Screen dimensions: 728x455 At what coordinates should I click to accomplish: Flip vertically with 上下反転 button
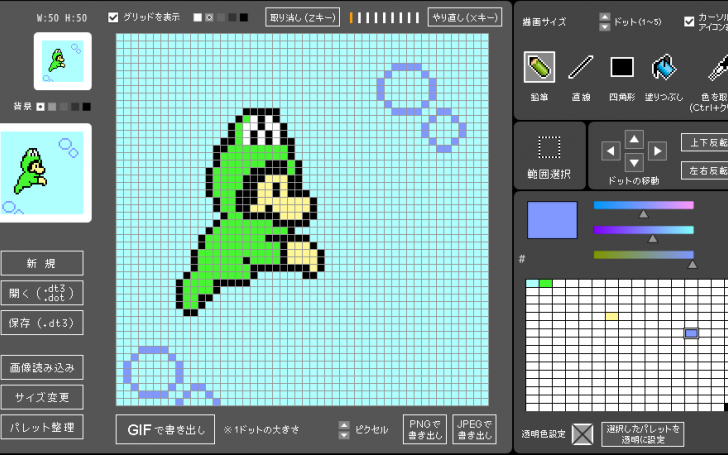705,143
